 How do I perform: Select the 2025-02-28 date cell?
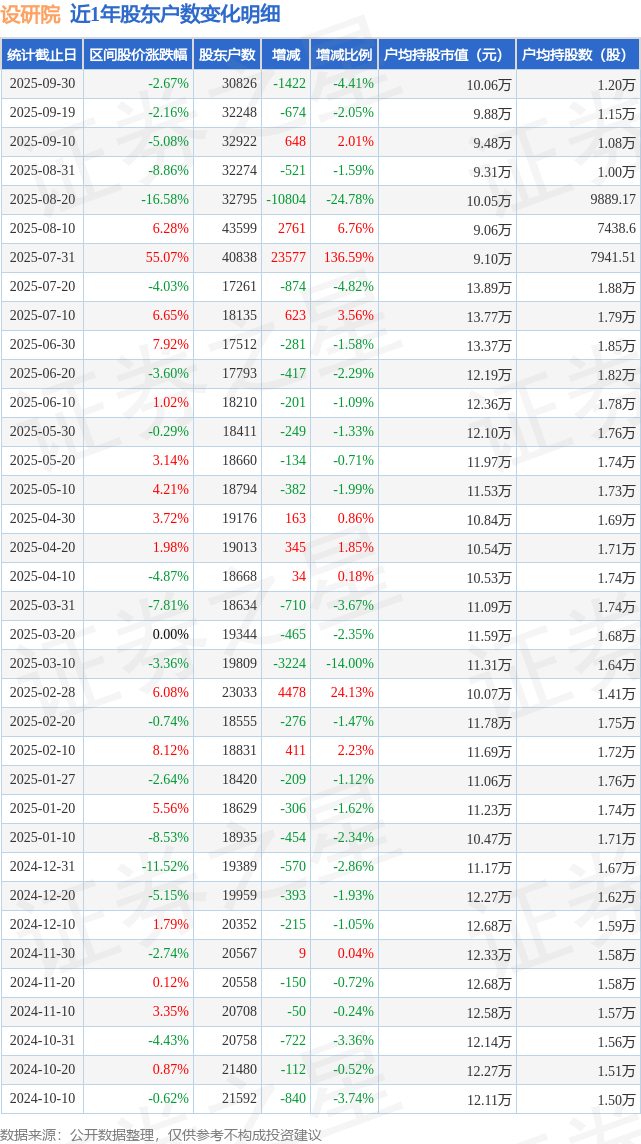tap(42, 693)
